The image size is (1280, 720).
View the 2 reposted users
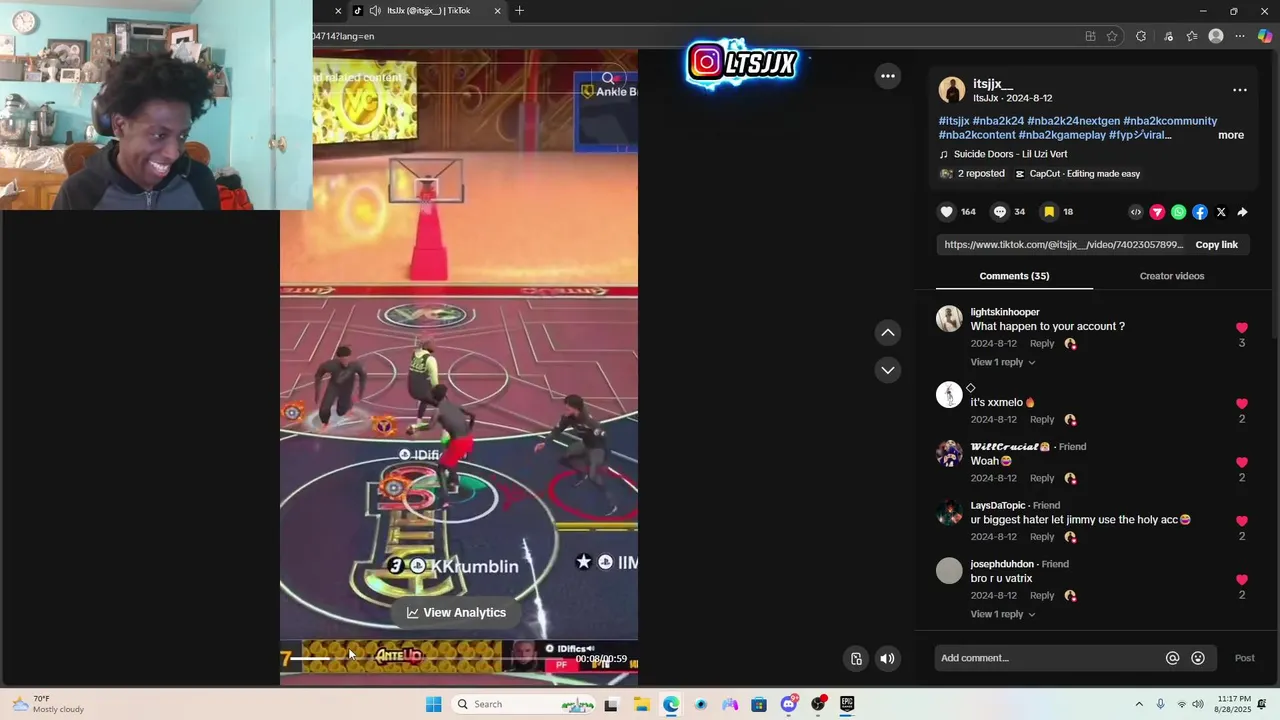972,174
